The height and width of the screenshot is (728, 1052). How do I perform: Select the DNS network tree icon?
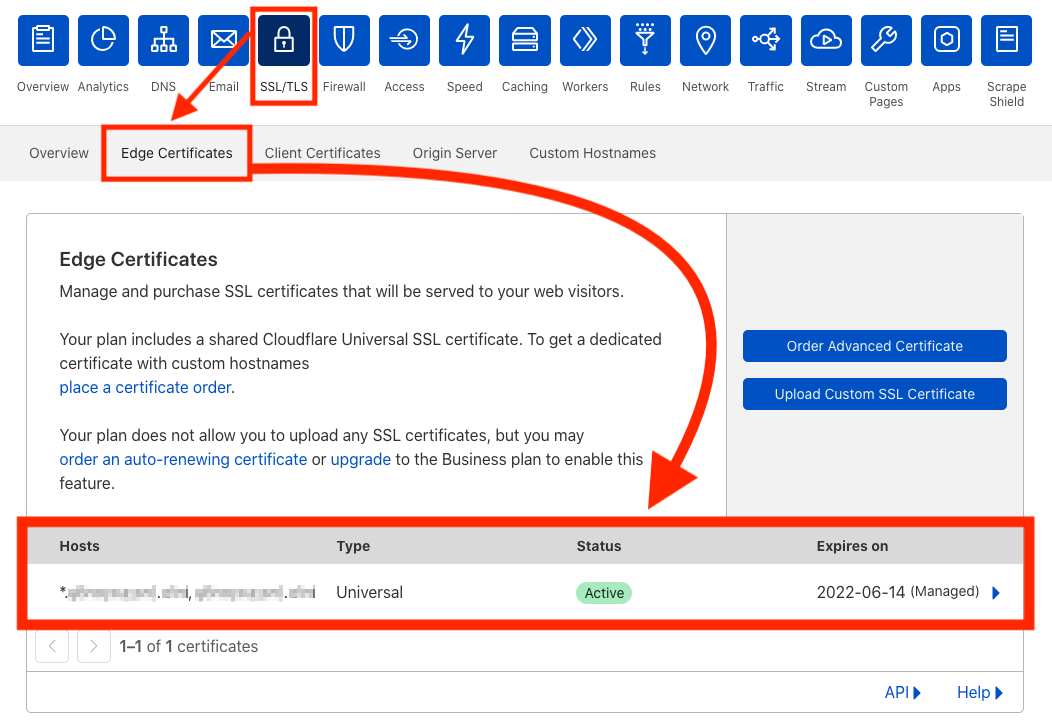(164, 40)
